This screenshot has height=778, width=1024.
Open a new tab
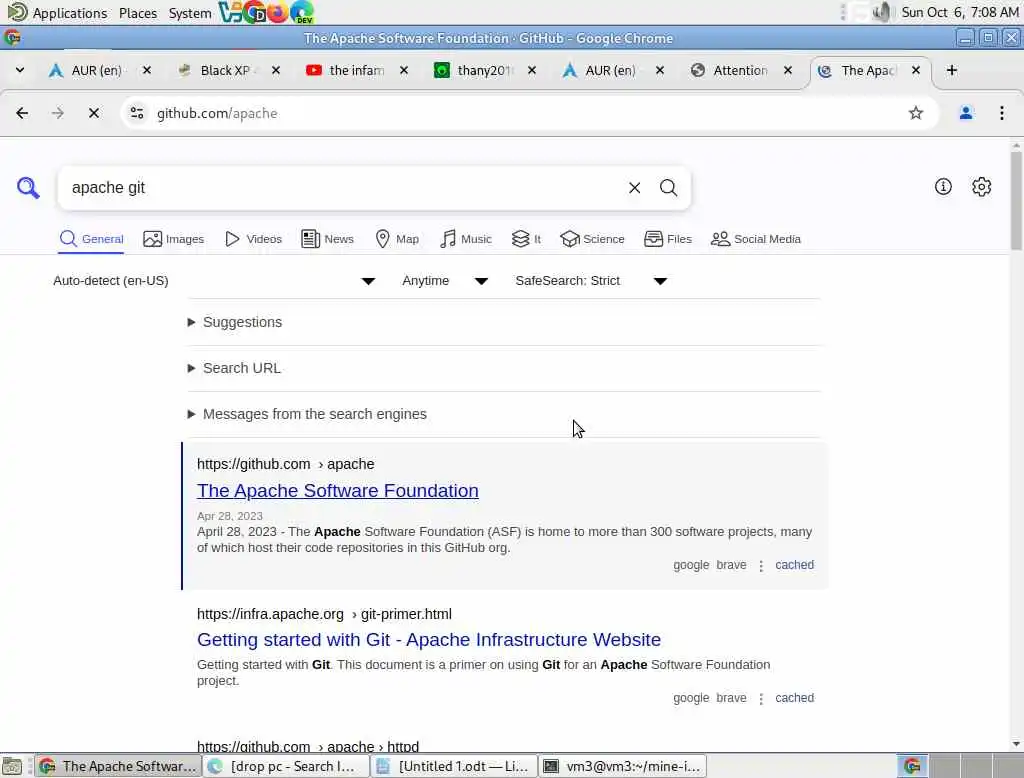[952, 70]
